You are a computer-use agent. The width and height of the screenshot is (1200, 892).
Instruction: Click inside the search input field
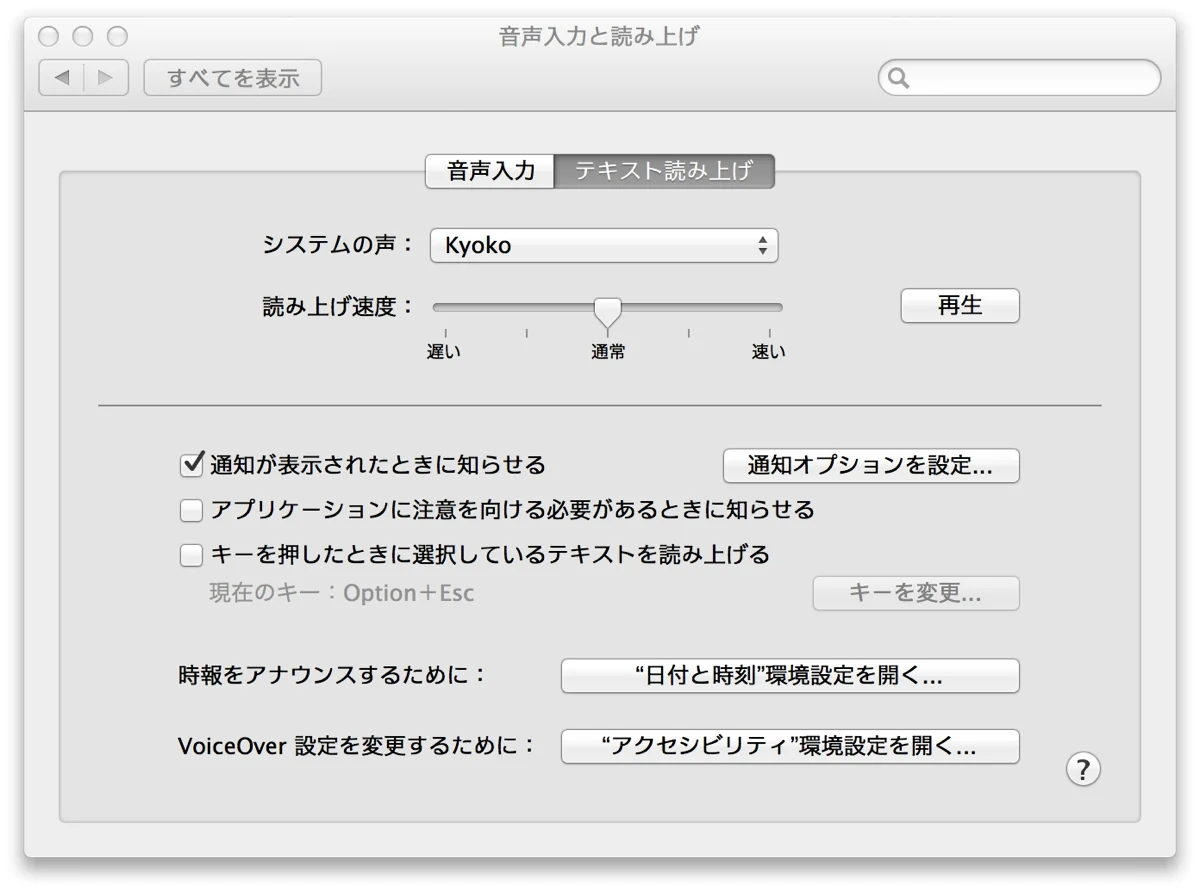point(1020,78)
